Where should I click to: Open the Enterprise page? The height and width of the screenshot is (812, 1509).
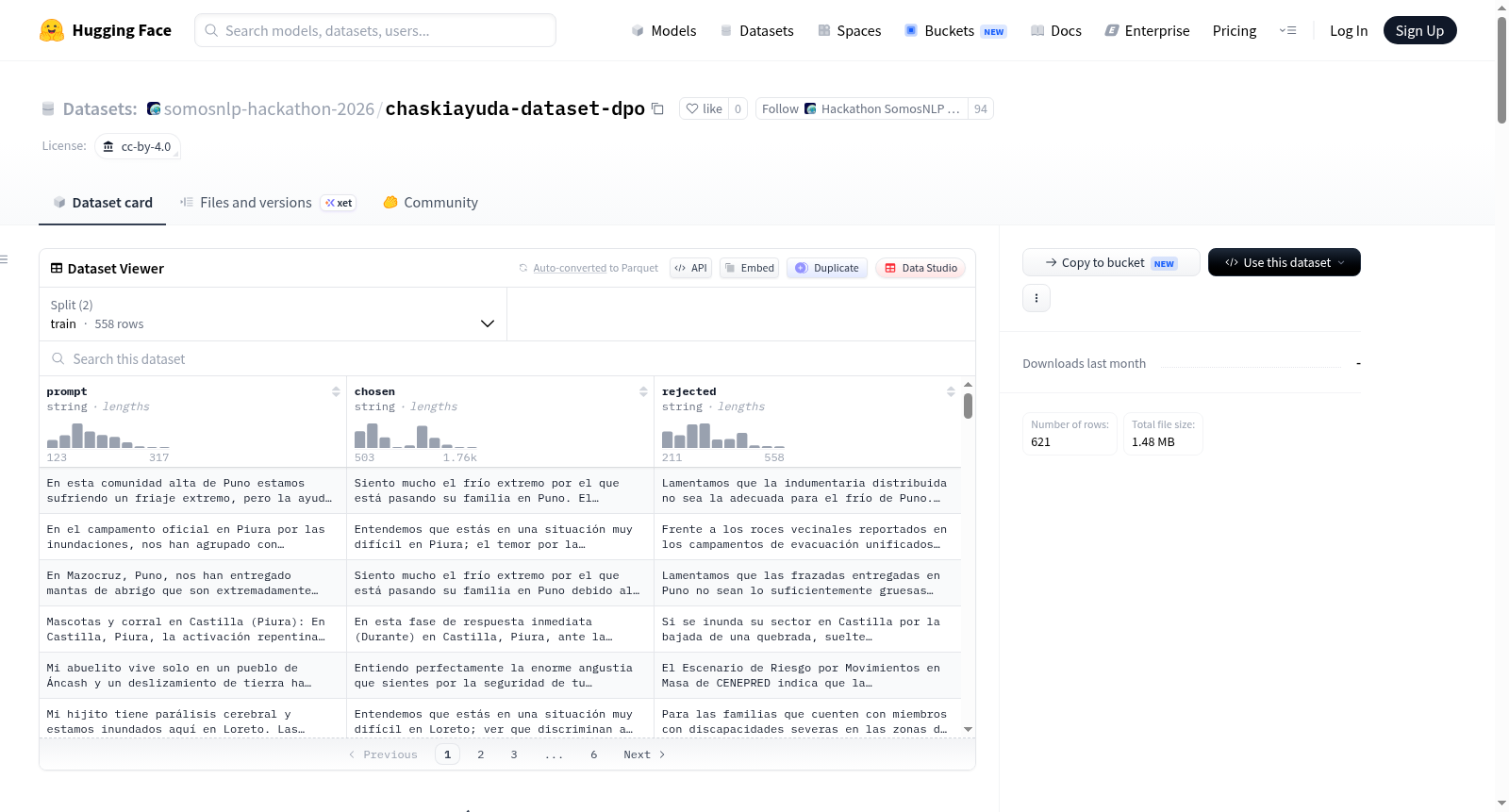click(1147, 30)
